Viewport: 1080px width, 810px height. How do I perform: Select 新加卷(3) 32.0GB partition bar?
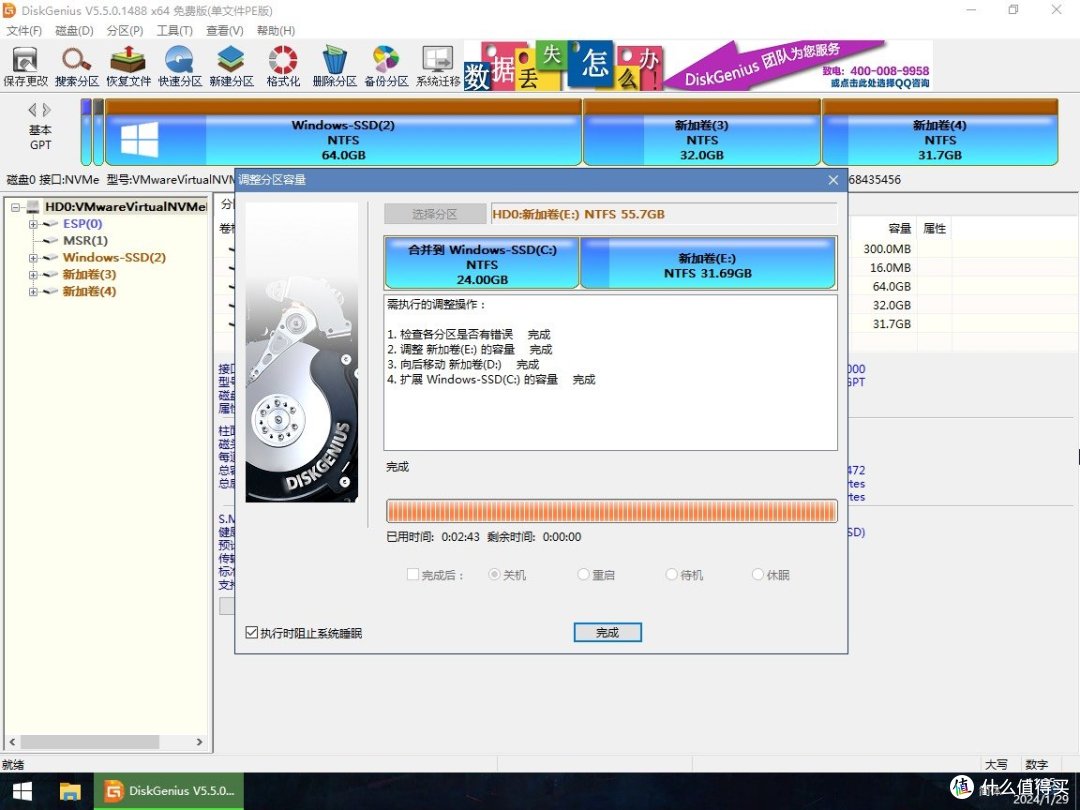pos(702,132)
